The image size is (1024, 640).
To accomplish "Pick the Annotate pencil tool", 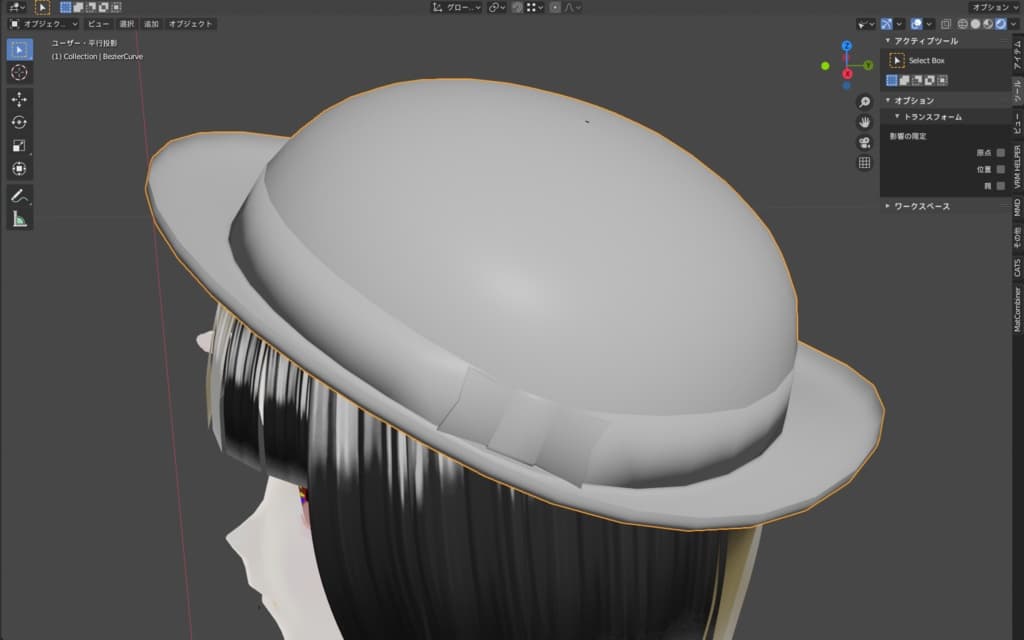I will tap(19, 196).
